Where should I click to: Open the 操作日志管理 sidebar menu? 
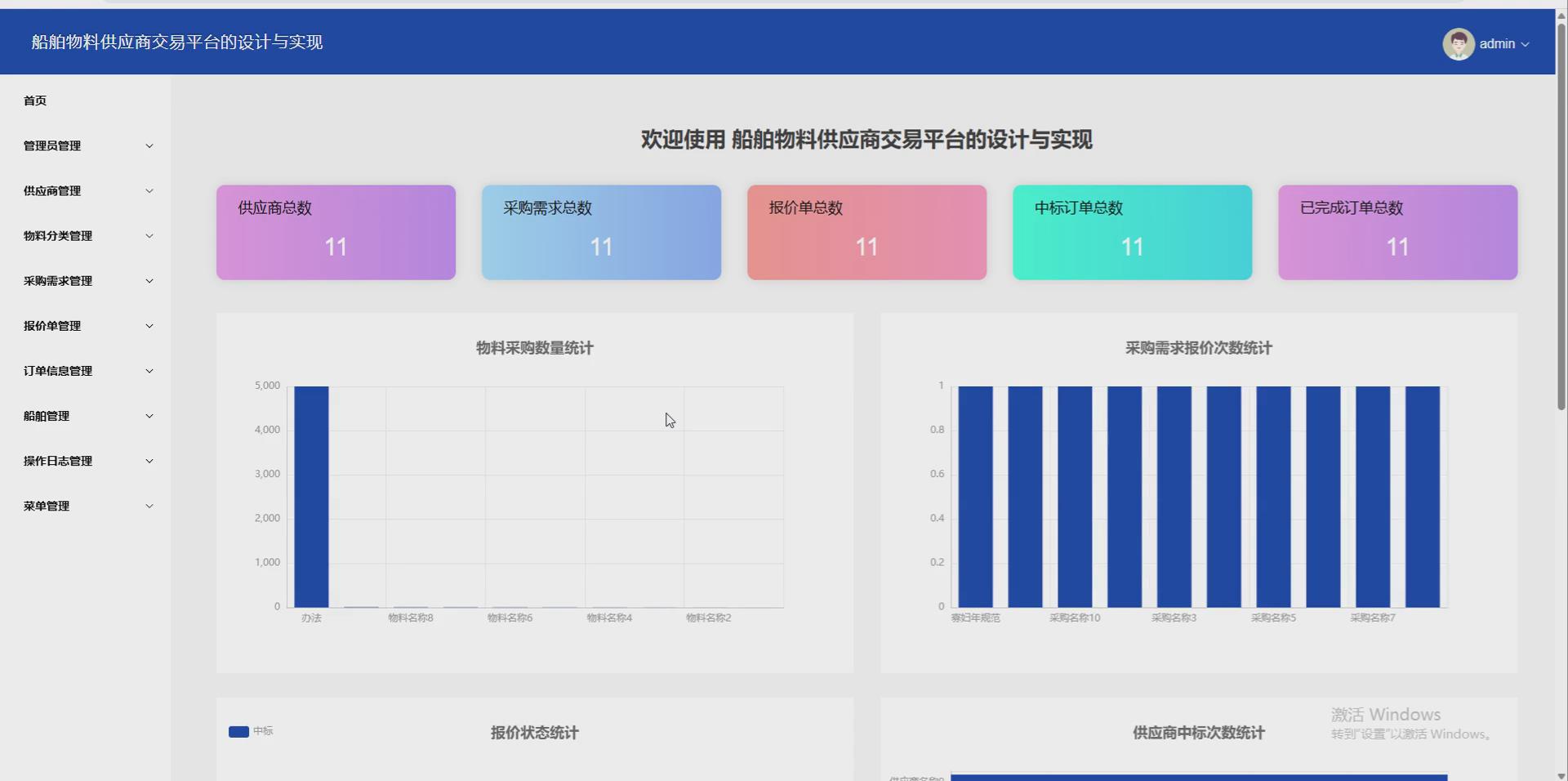coord(86,460)
